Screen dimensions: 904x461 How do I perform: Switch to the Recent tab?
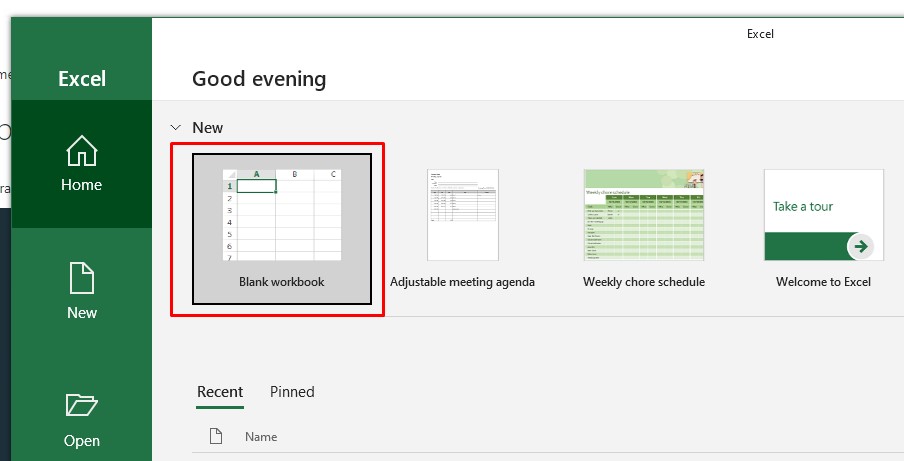tap(219, 392)
